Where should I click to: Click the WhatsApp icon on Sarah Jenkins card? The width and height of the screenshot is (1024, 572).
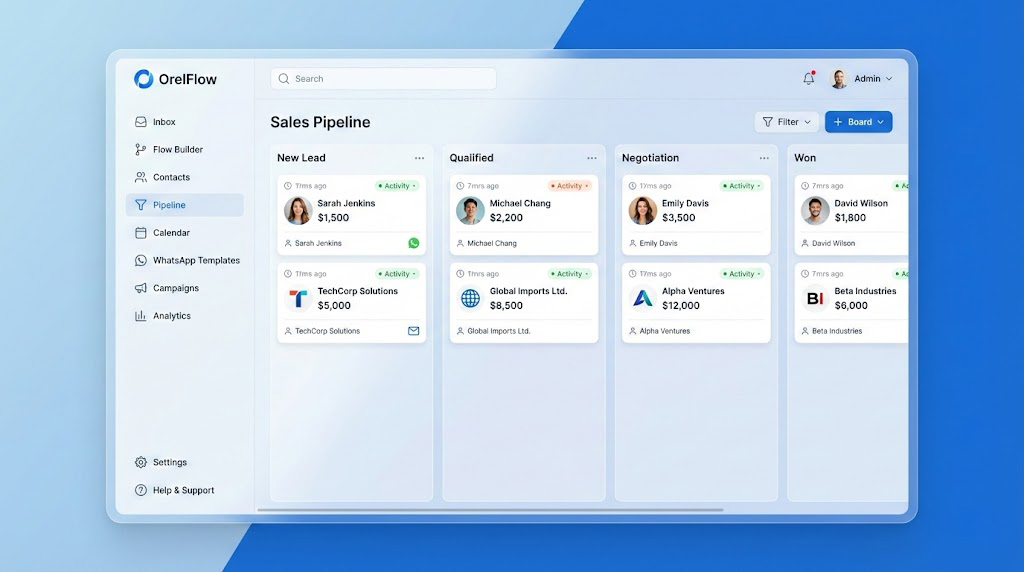414,243
